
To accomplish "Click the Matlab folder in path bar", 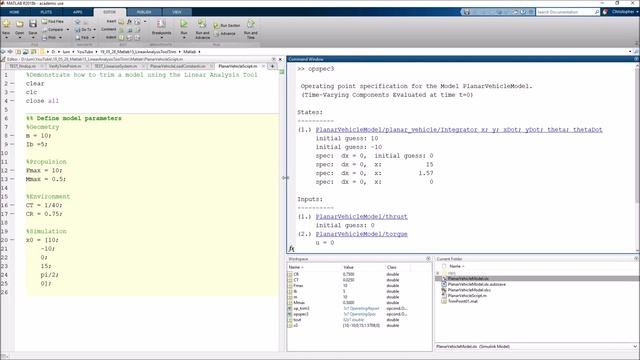I will point(189,52).
